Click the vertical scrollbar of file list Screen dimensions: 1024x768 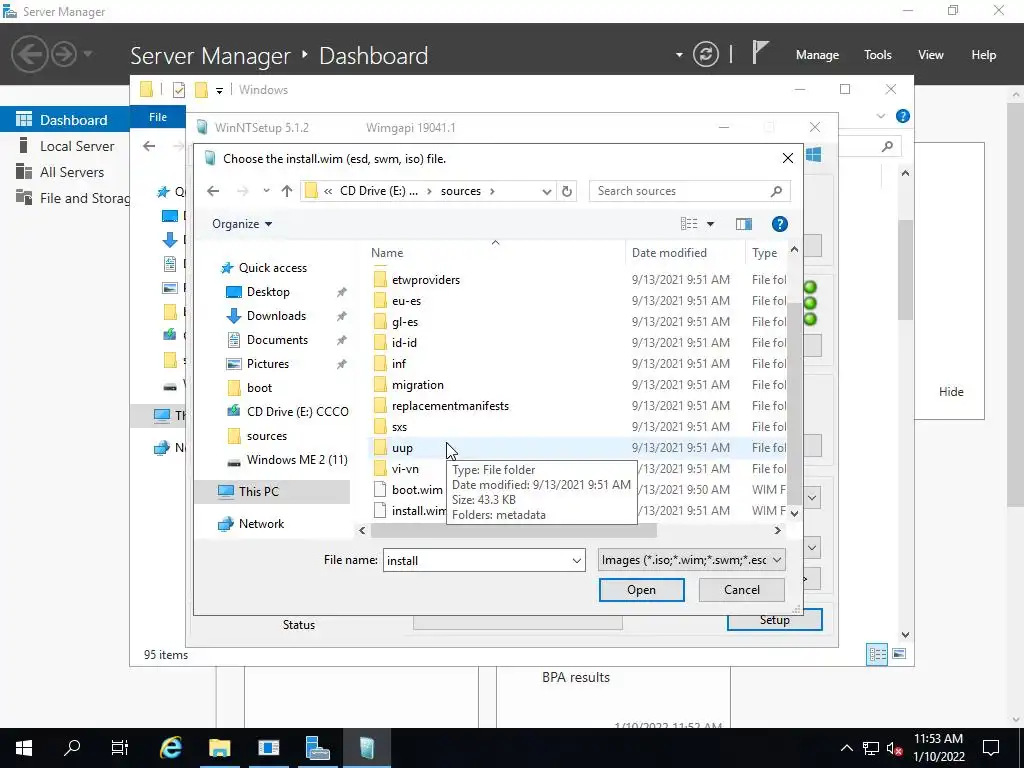pyautogui.click(x=794, y=403)
